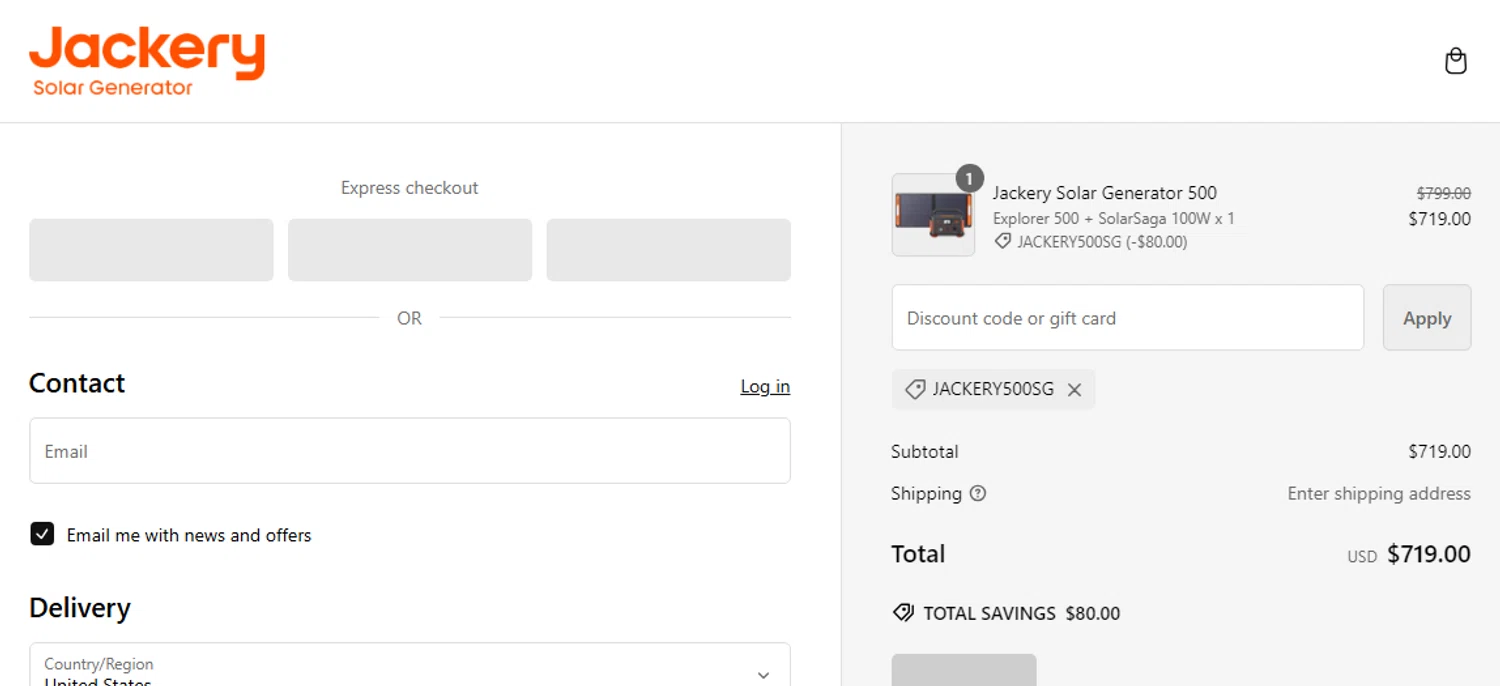The image size is (1500, 686).
Task: Click the Total Savings tag icon
Action: pos(903,613)
